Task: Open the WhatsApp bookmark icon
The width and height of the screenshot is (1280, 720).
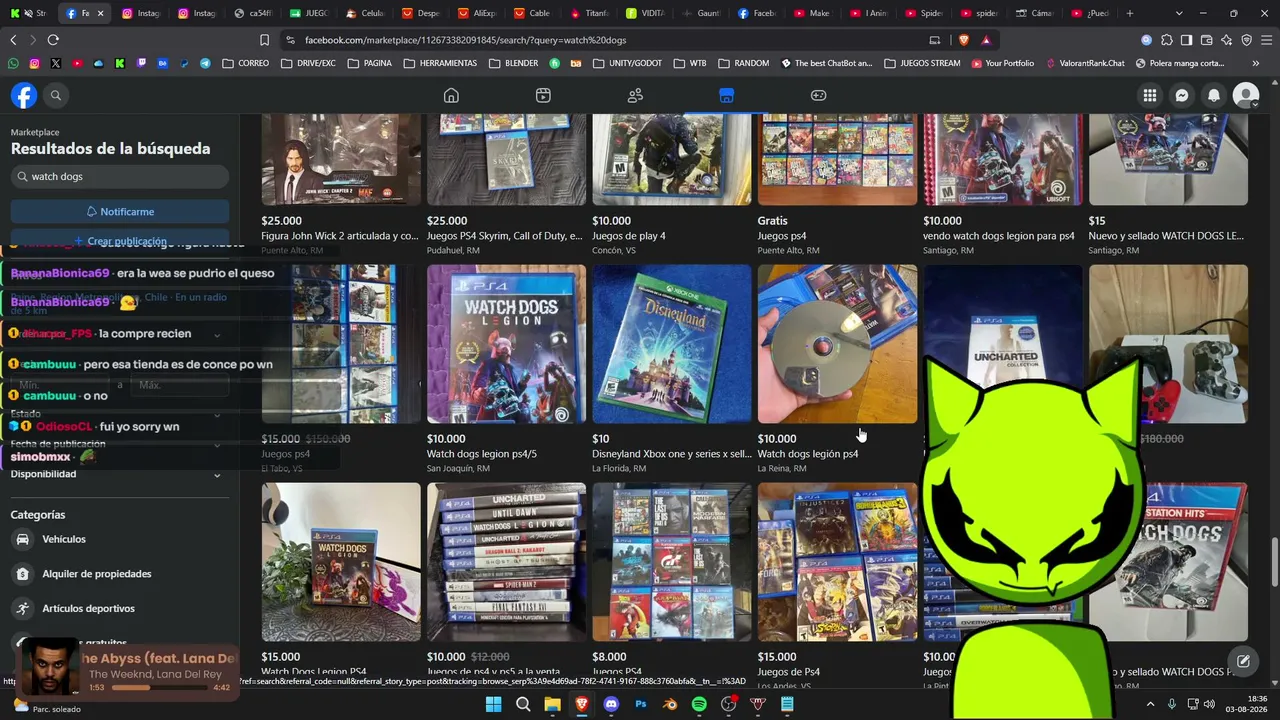Action: 13,63
